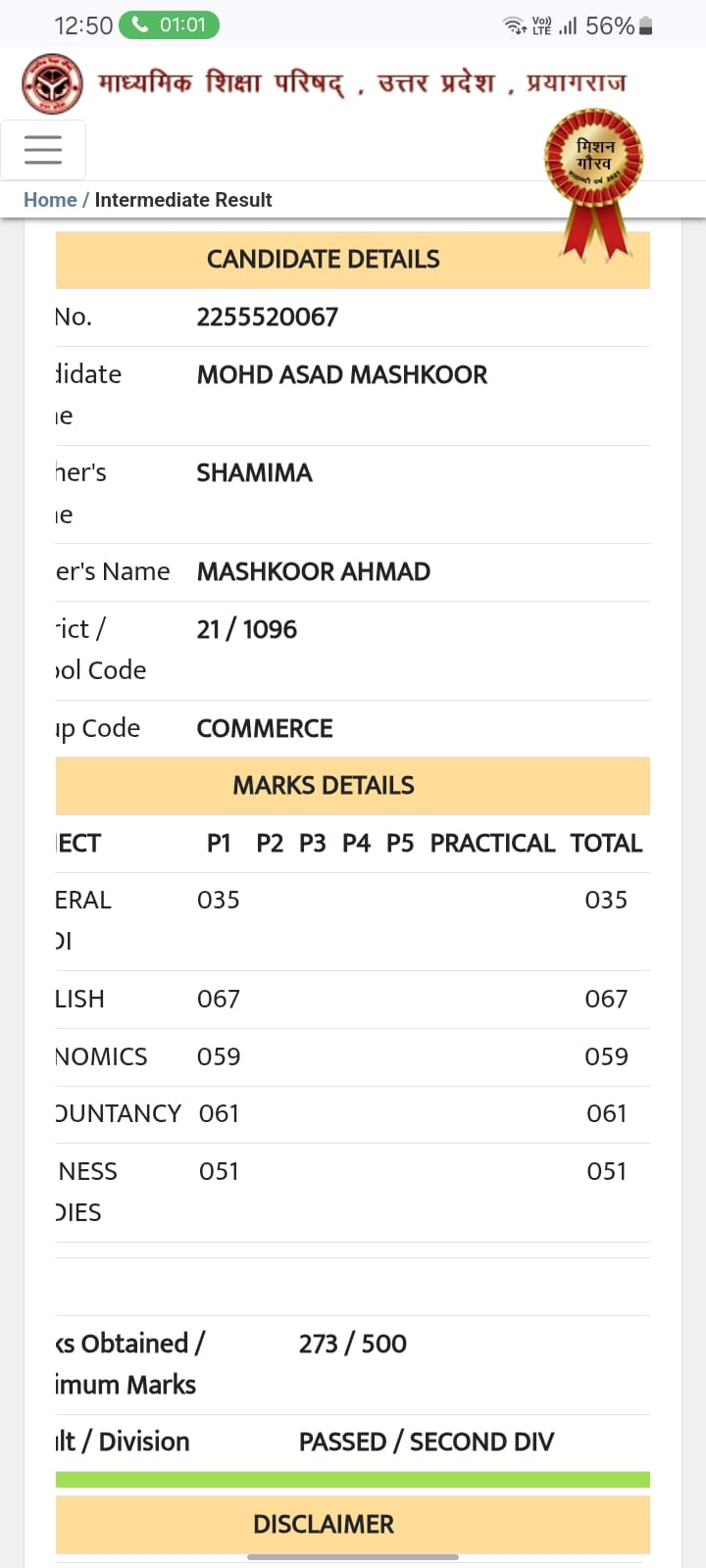Tap the 273 / 500 marks total
This screenshot has height=1568, width=706.
353,1344
